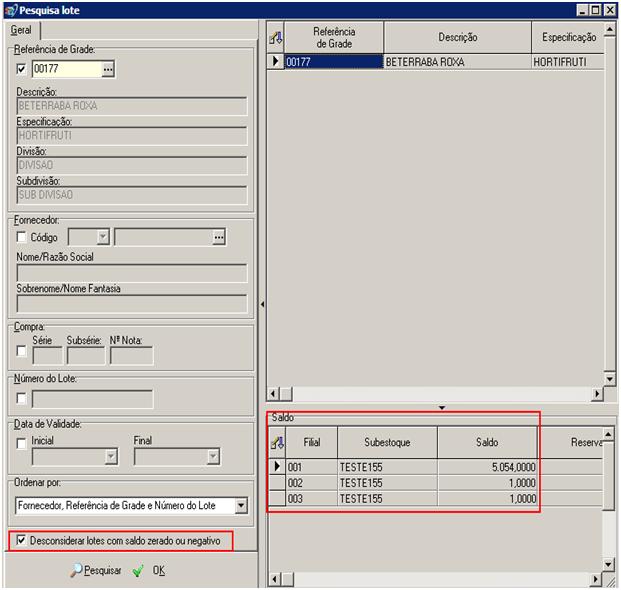Click the Pesquisar button label
The height and width of the screenshot is (590, 621).
click(x=102, y=570)
